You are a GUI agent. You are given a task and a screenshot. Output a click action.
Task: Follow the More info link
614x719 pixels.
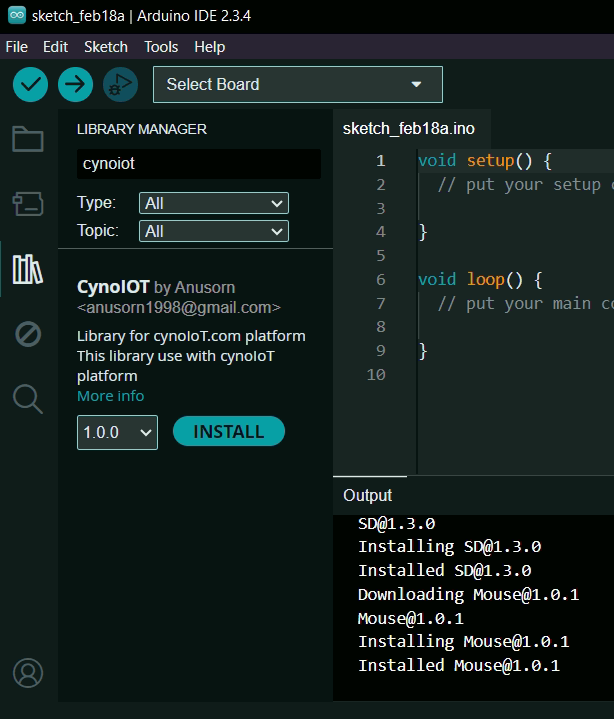[x=110, y=396]
